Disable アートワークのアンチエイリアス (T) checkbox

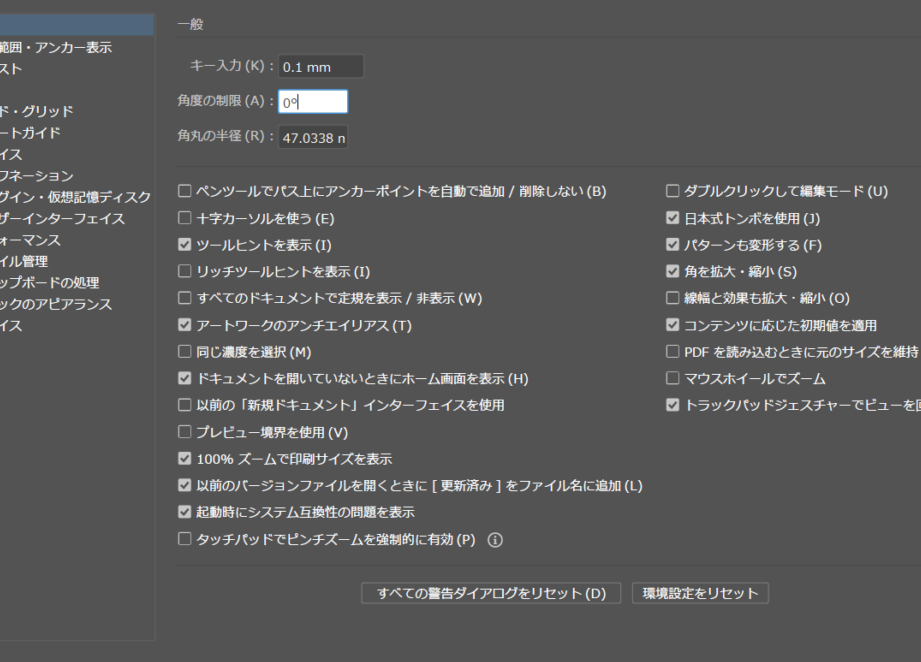[x=184, y=325]
